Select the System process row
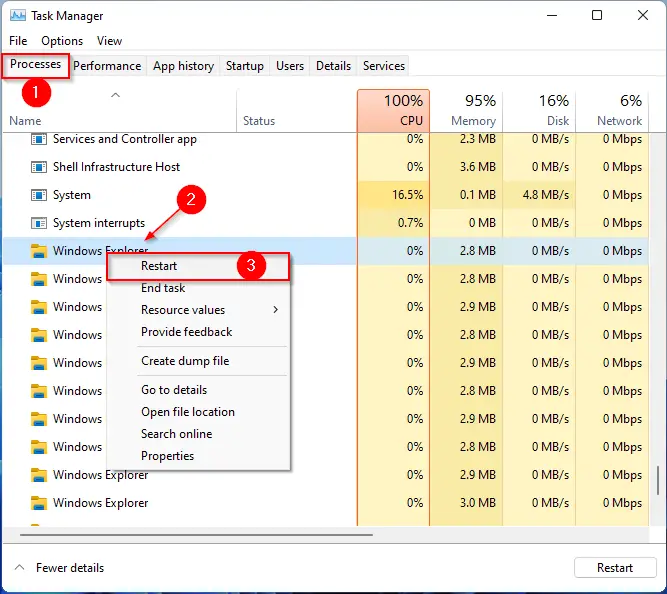This screenshot has width=667, height=594. point(325,195)
